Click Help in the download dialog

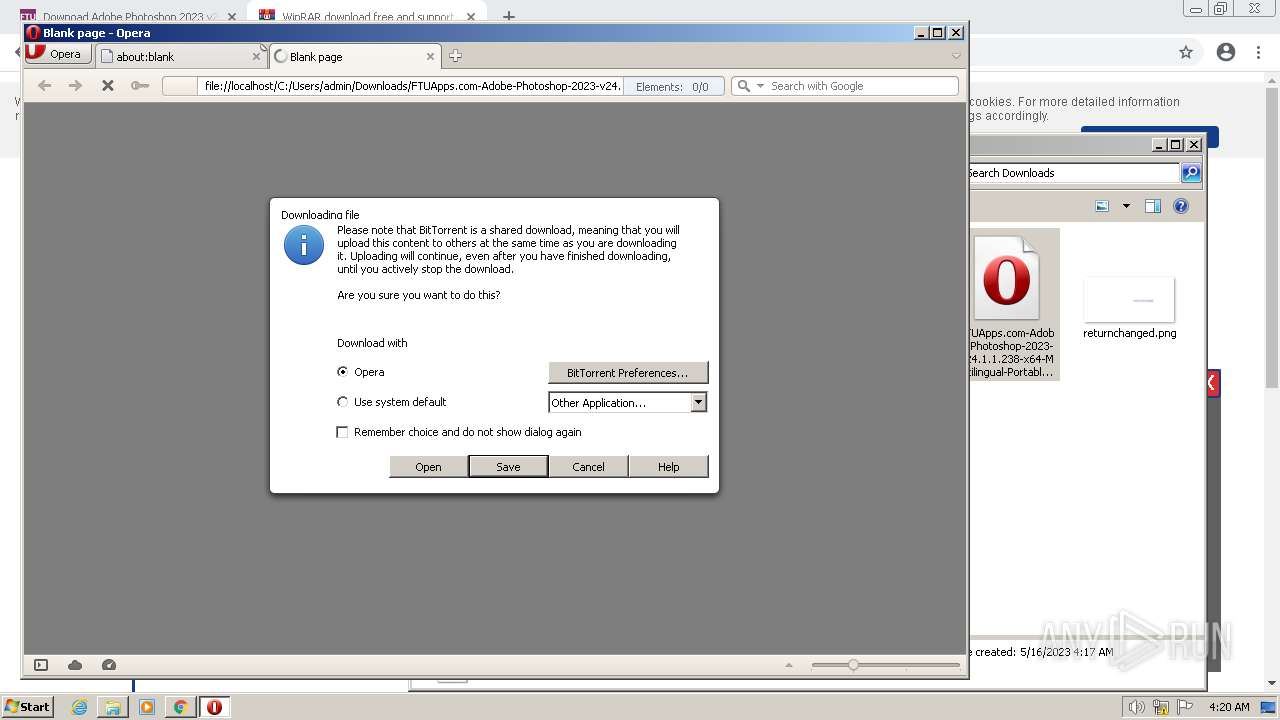point(668,467)
